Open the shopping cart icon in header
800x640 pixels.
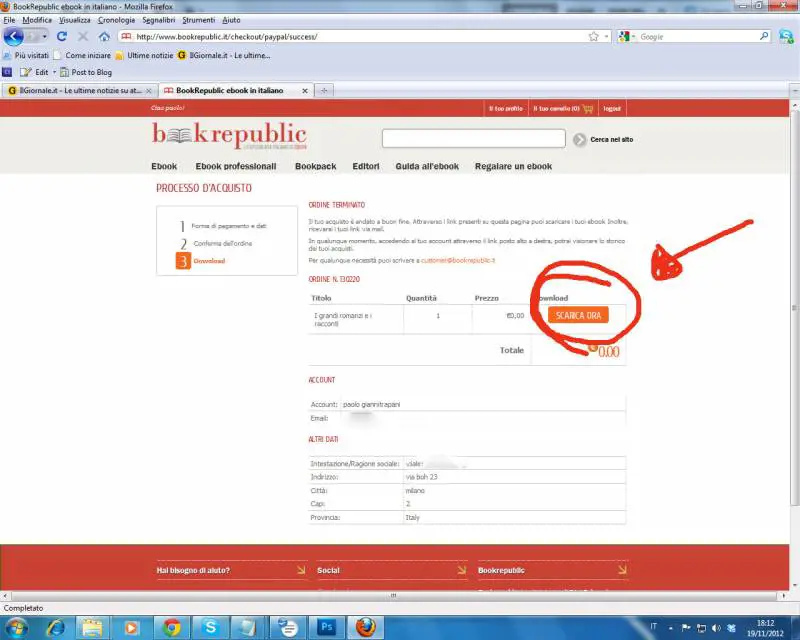click(588, 109)
